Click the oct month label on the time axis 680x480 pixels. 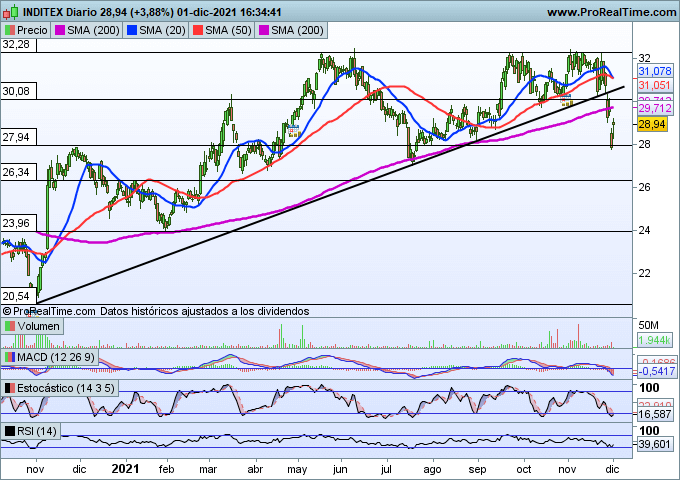[524, 470]
